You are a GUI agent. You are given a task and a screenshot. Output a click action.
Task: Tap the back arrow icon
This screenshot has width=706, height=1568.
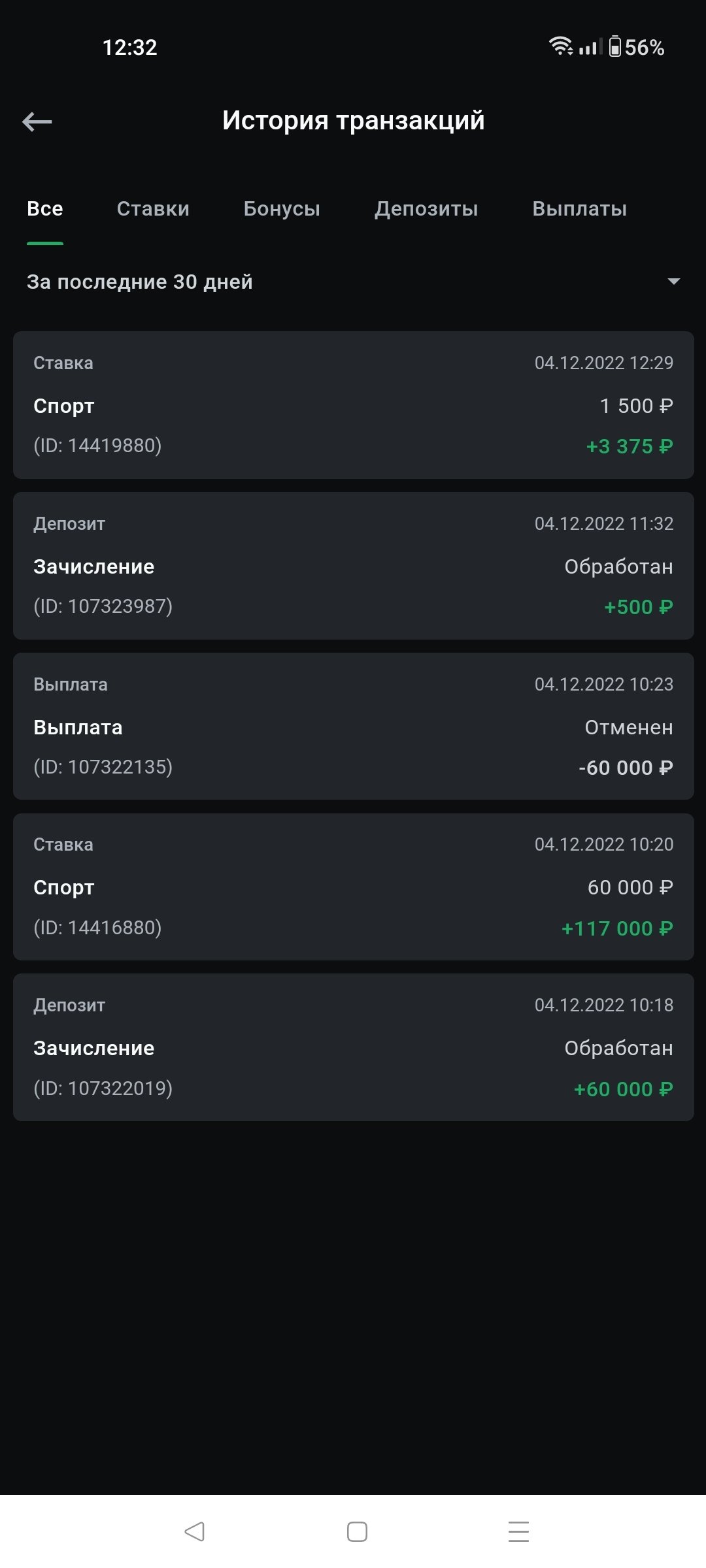click(x=37, y=122)
